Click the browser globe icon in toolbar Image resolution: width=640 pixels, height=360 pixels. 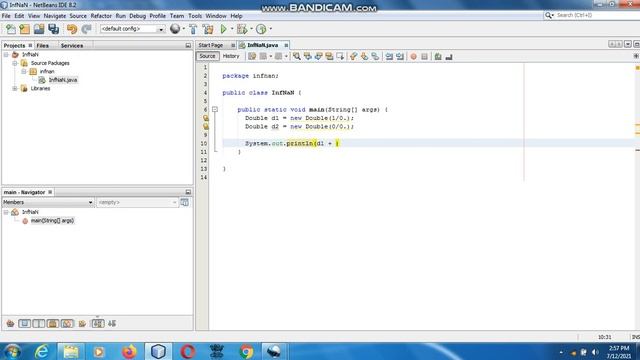[175, 29]
